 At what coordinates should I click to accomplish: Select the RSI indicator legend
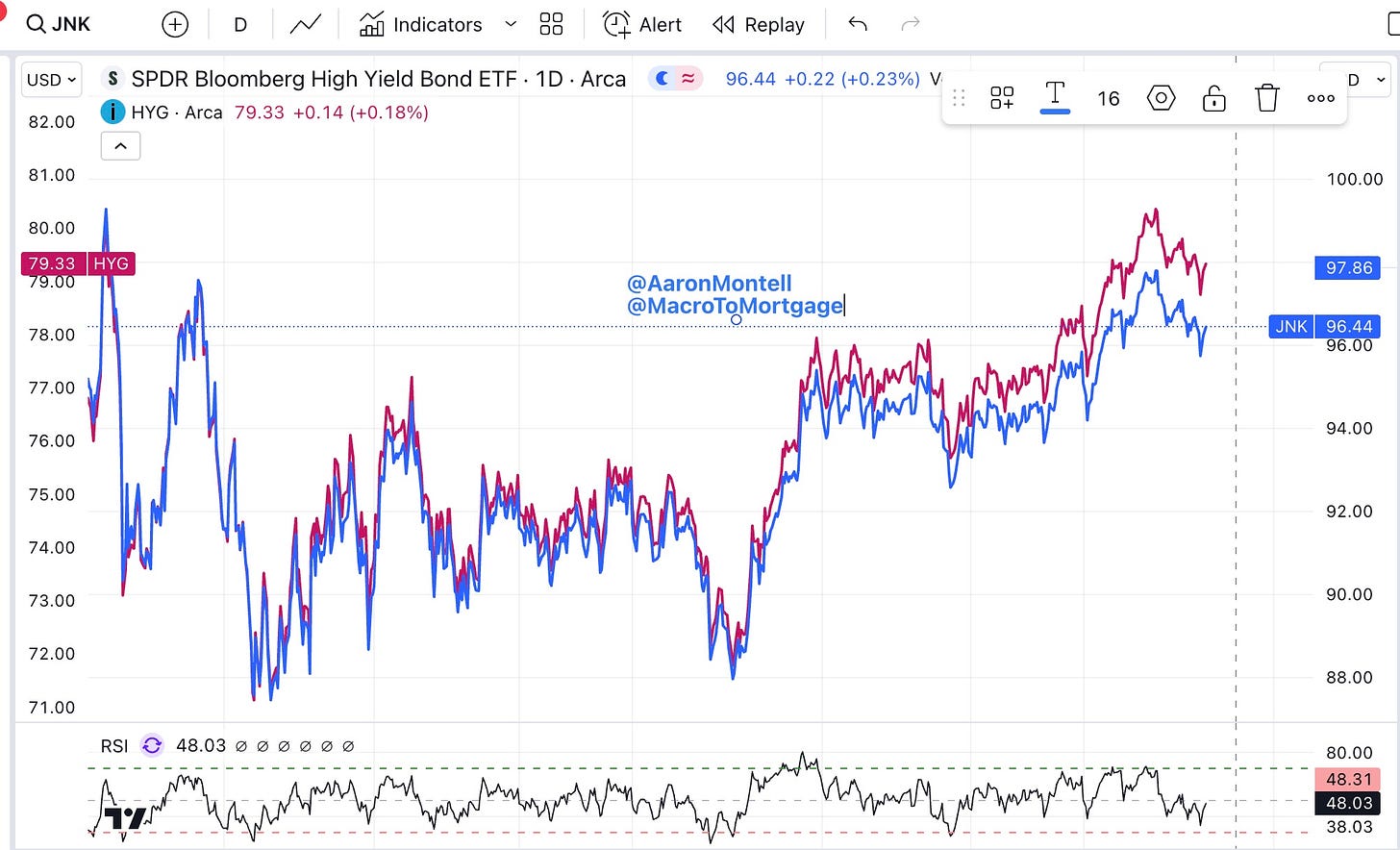pos(114,745)
